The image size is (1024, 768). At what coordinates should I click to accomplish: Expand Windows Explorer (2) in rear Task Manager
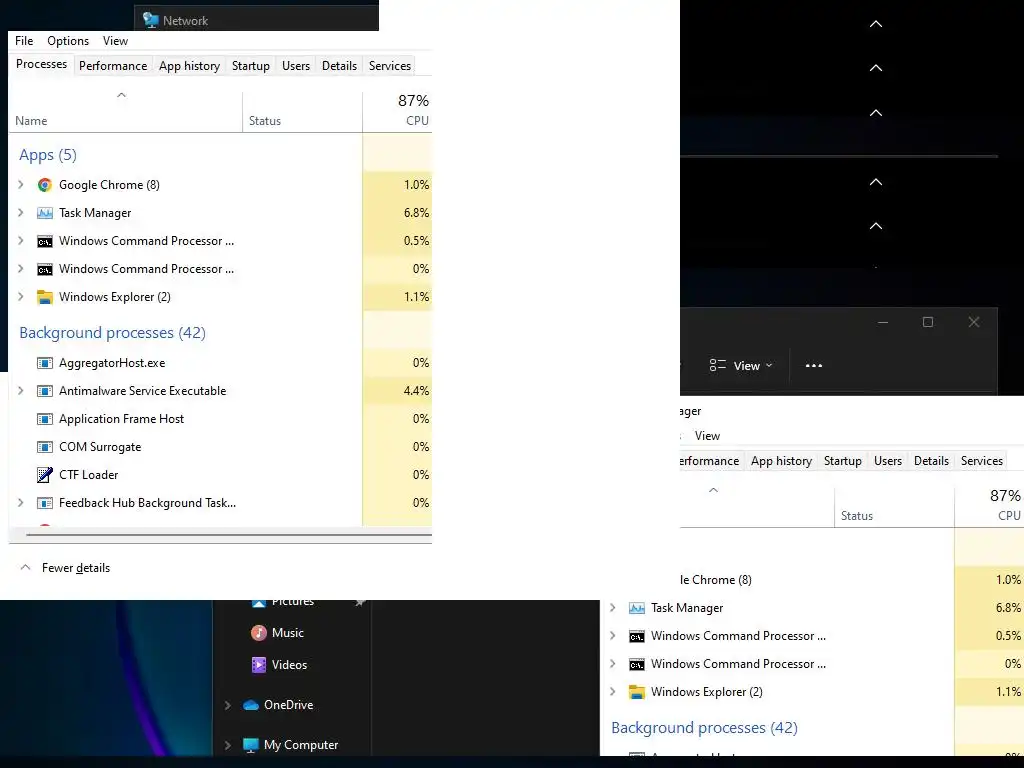(x=613, y=692)
